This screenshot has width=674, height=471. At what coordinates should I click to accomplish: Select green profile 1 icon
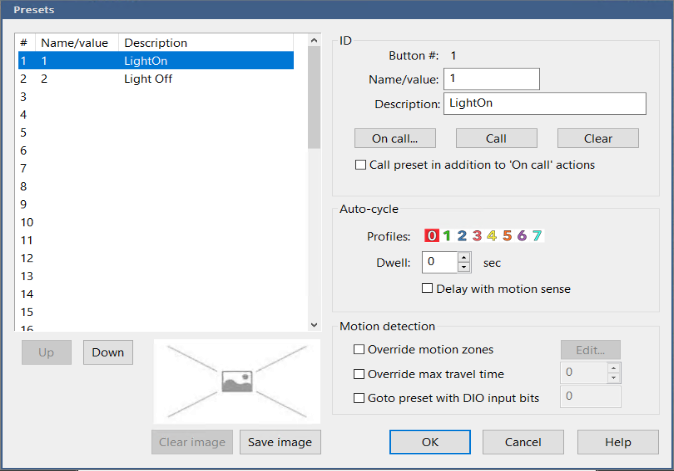[x=447, y=236]
